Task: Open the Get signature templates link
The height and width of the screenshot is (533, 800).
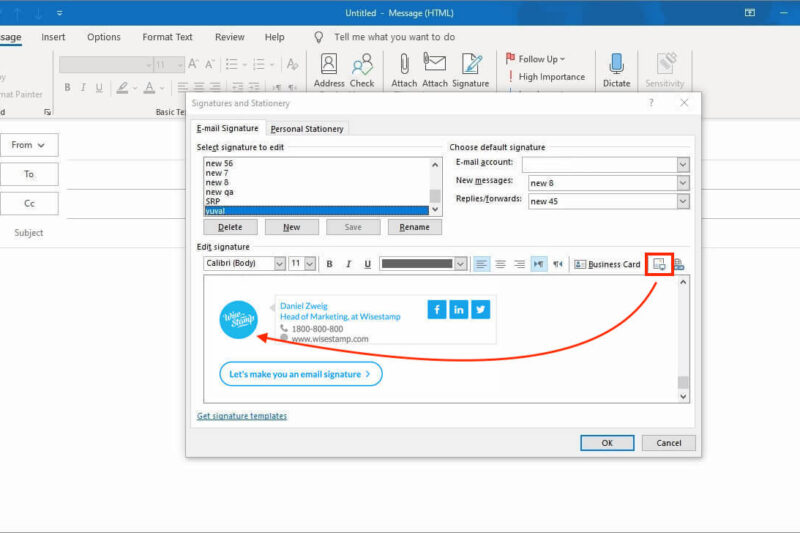Action: tap(242, 416)
